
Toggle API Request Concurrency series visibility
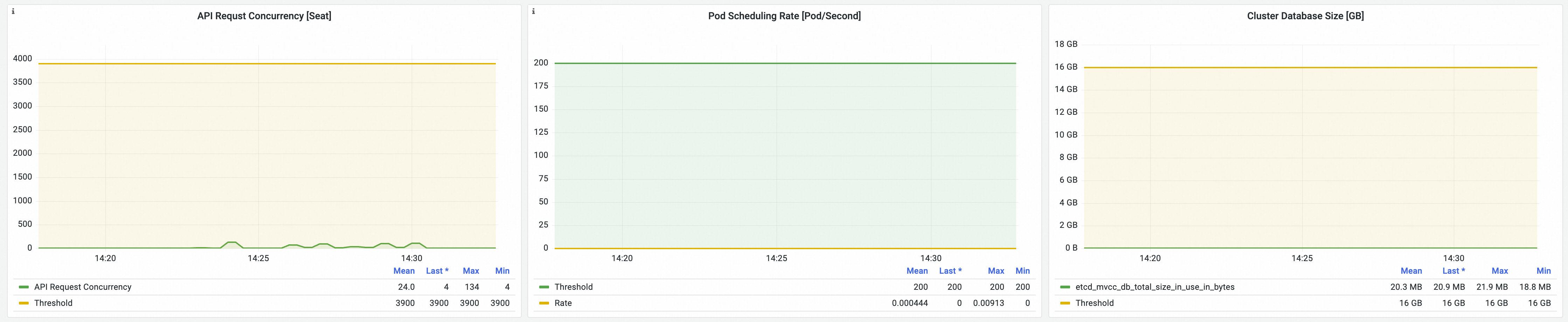[83, 287]
